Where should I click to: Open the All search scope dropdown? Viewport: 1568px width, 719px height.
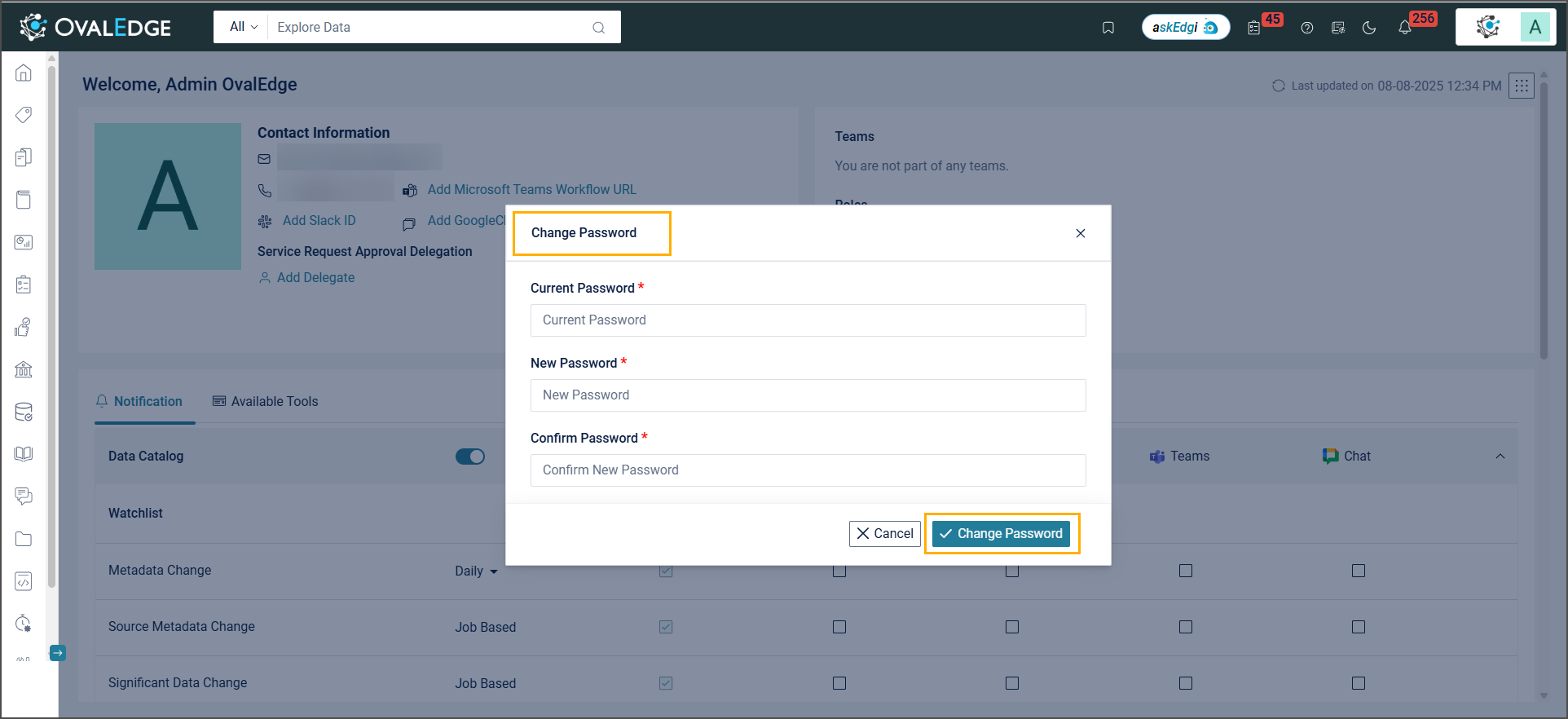(x=243, y=27)
